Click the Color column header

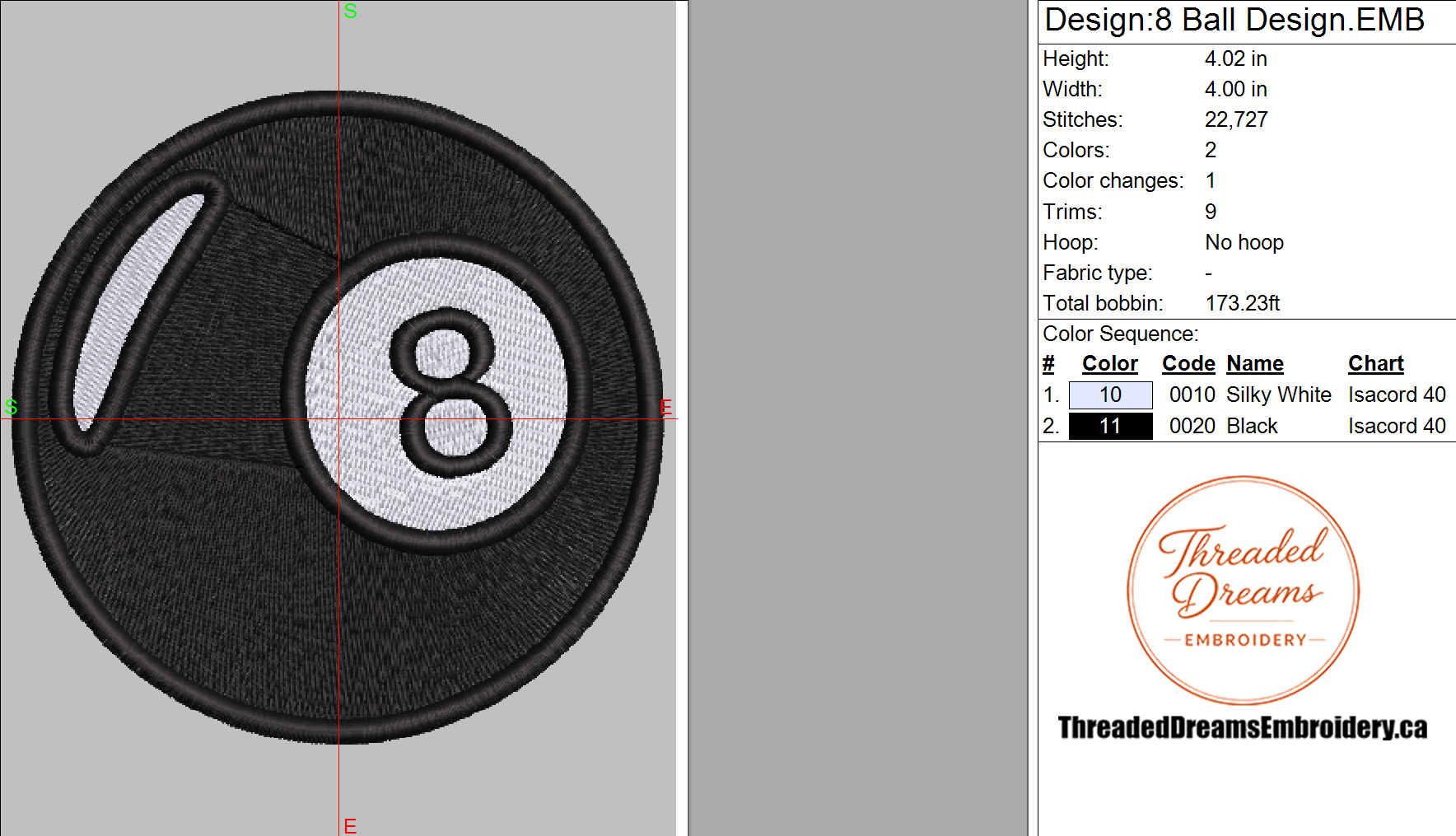pos(1109,364)
